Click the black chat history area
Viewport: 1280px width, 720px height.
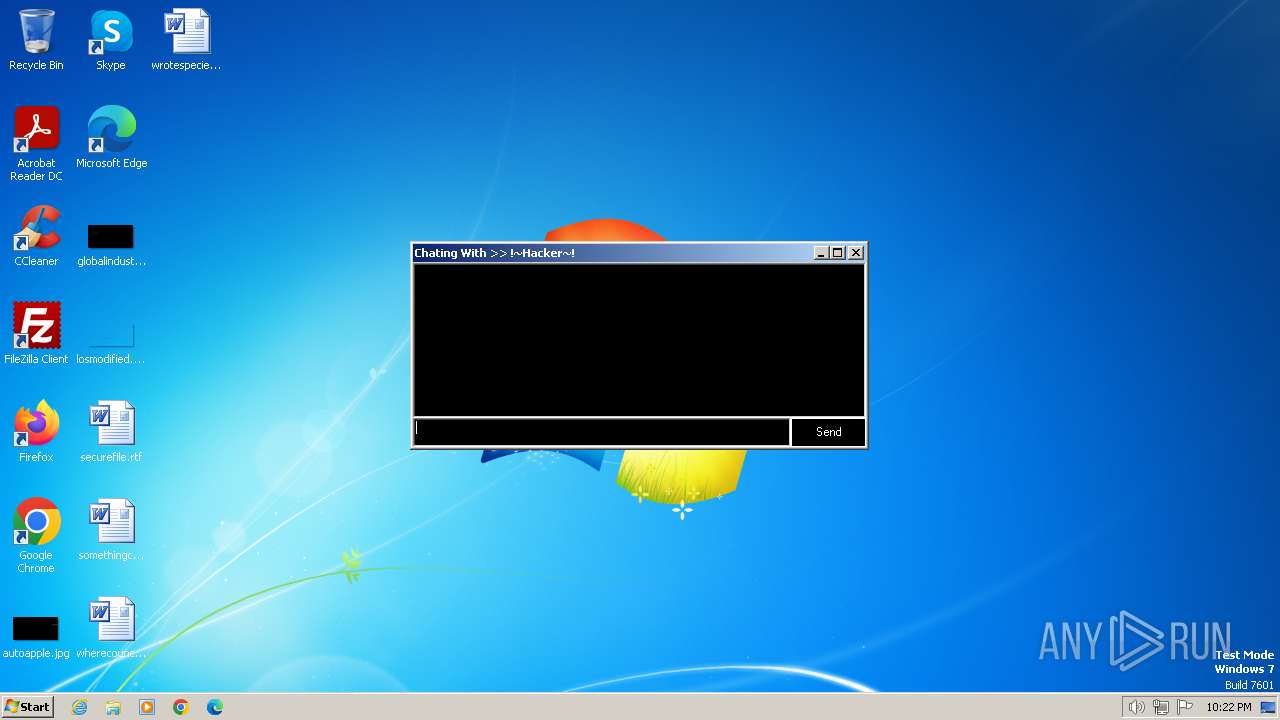click(638, 340)
